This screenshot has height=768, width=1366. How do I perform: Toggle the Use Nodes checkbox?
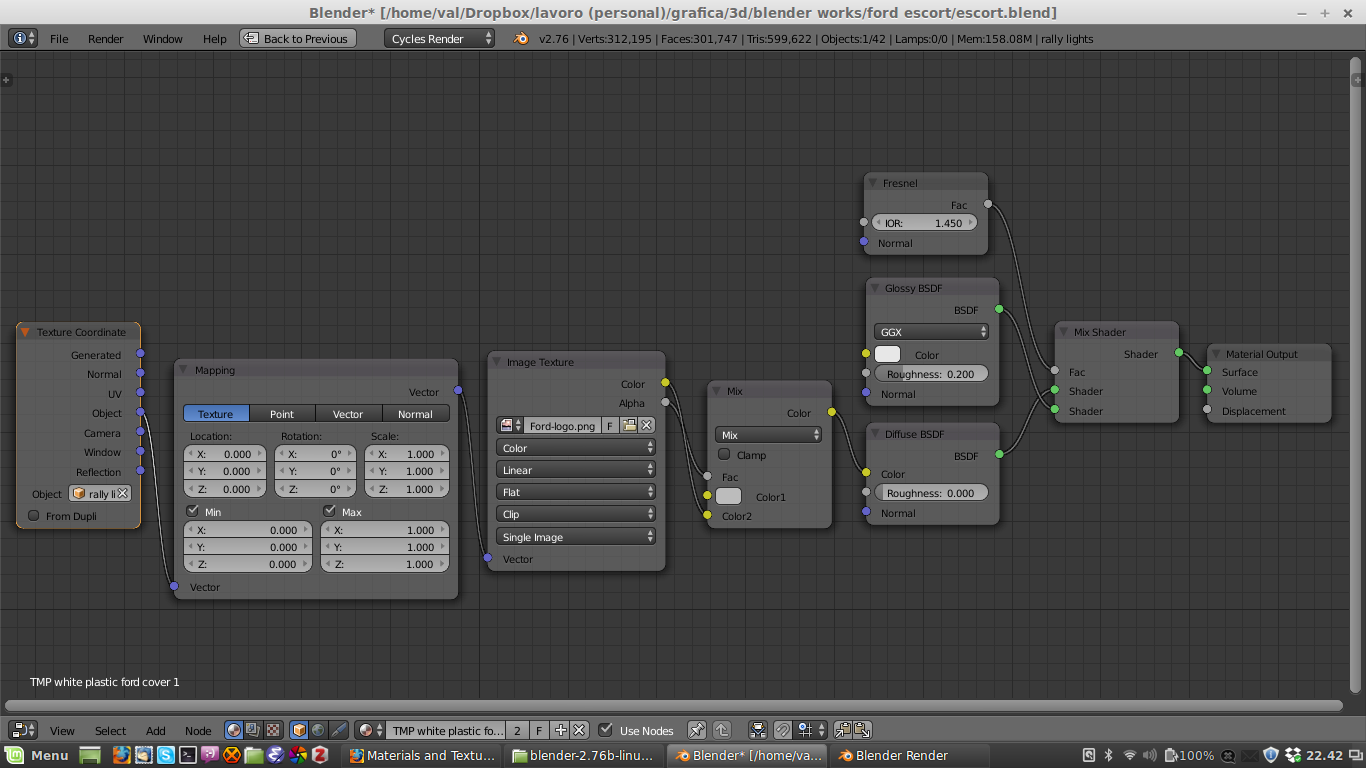pos(606,730)
